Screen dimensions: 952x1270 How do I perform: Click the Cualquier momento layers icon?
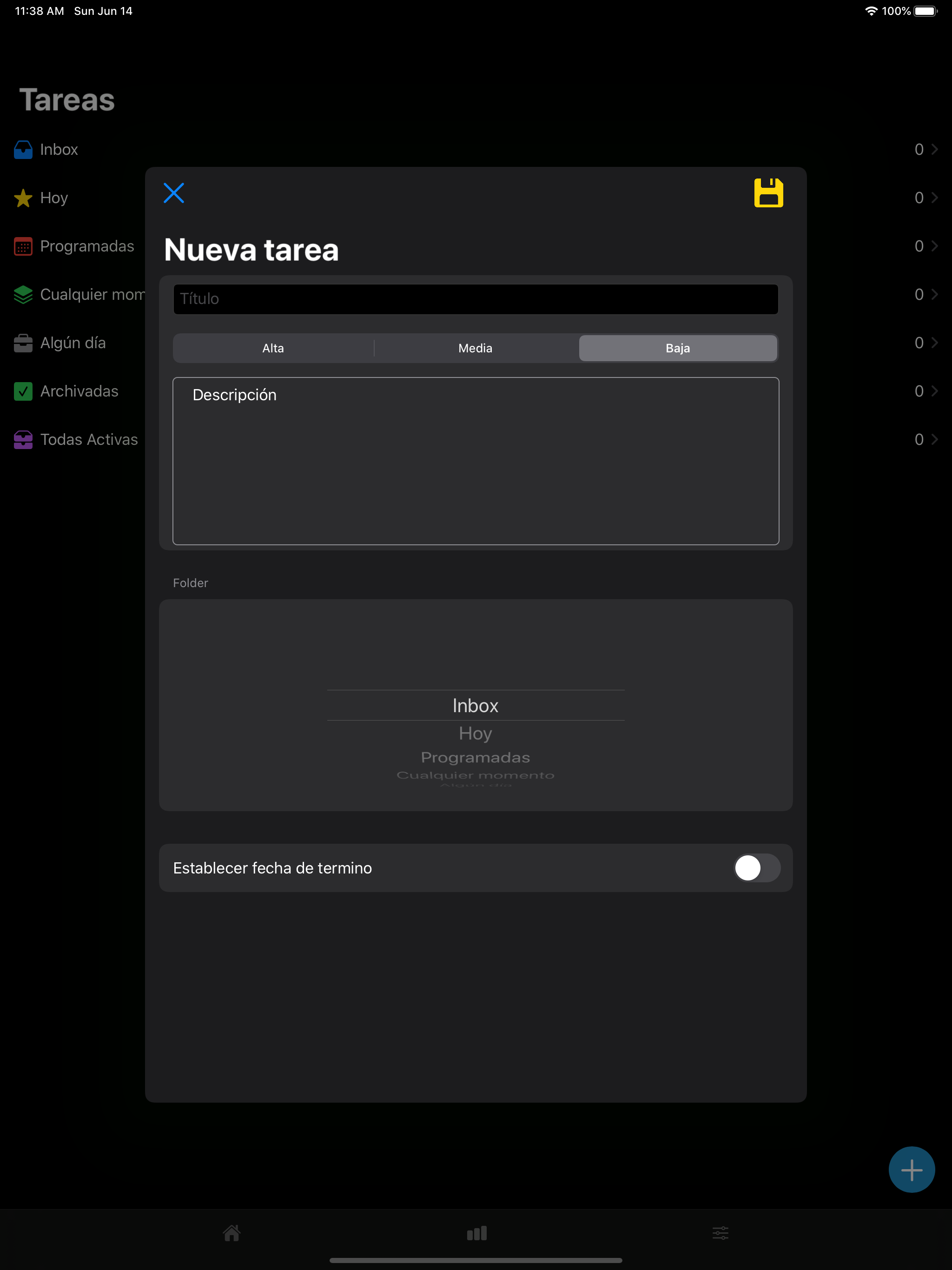click(23, 295)
